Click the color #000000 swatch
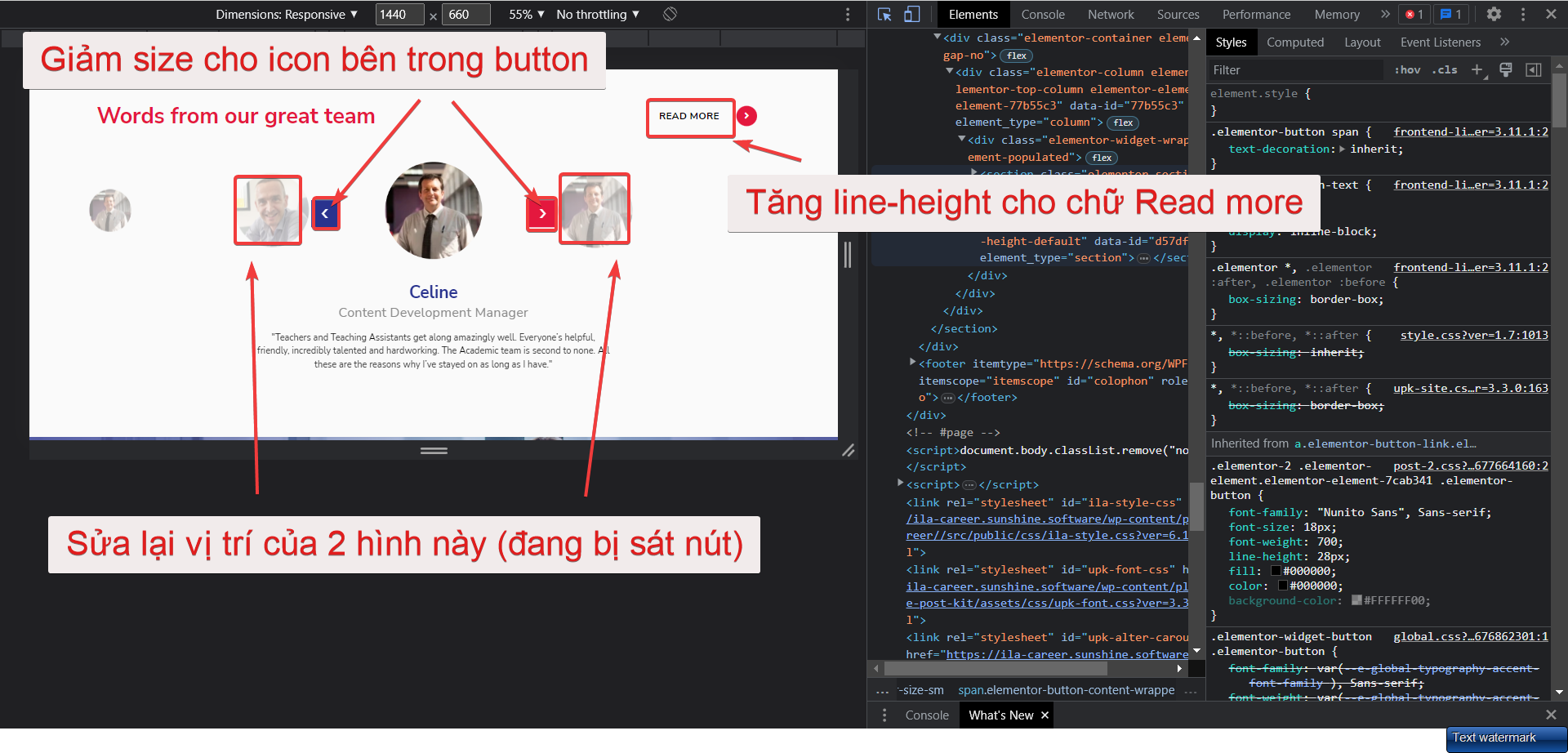The width and height of the screenshot is (1568, 753). [x=1283, y=586]
